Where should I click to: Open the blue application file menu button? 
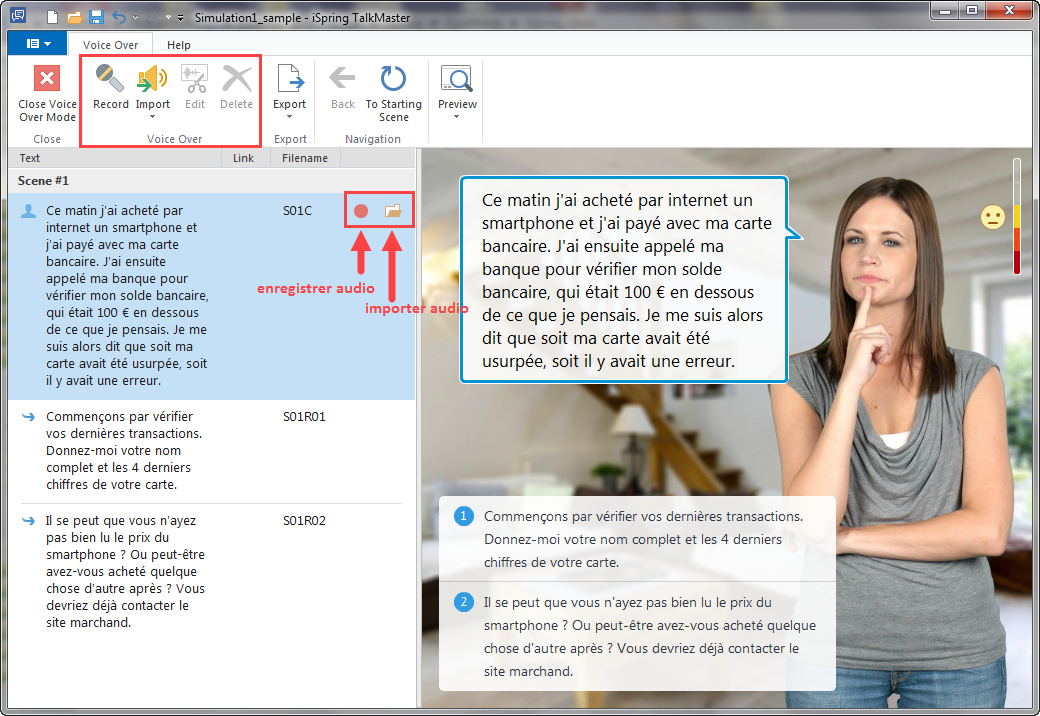[36, 44]
